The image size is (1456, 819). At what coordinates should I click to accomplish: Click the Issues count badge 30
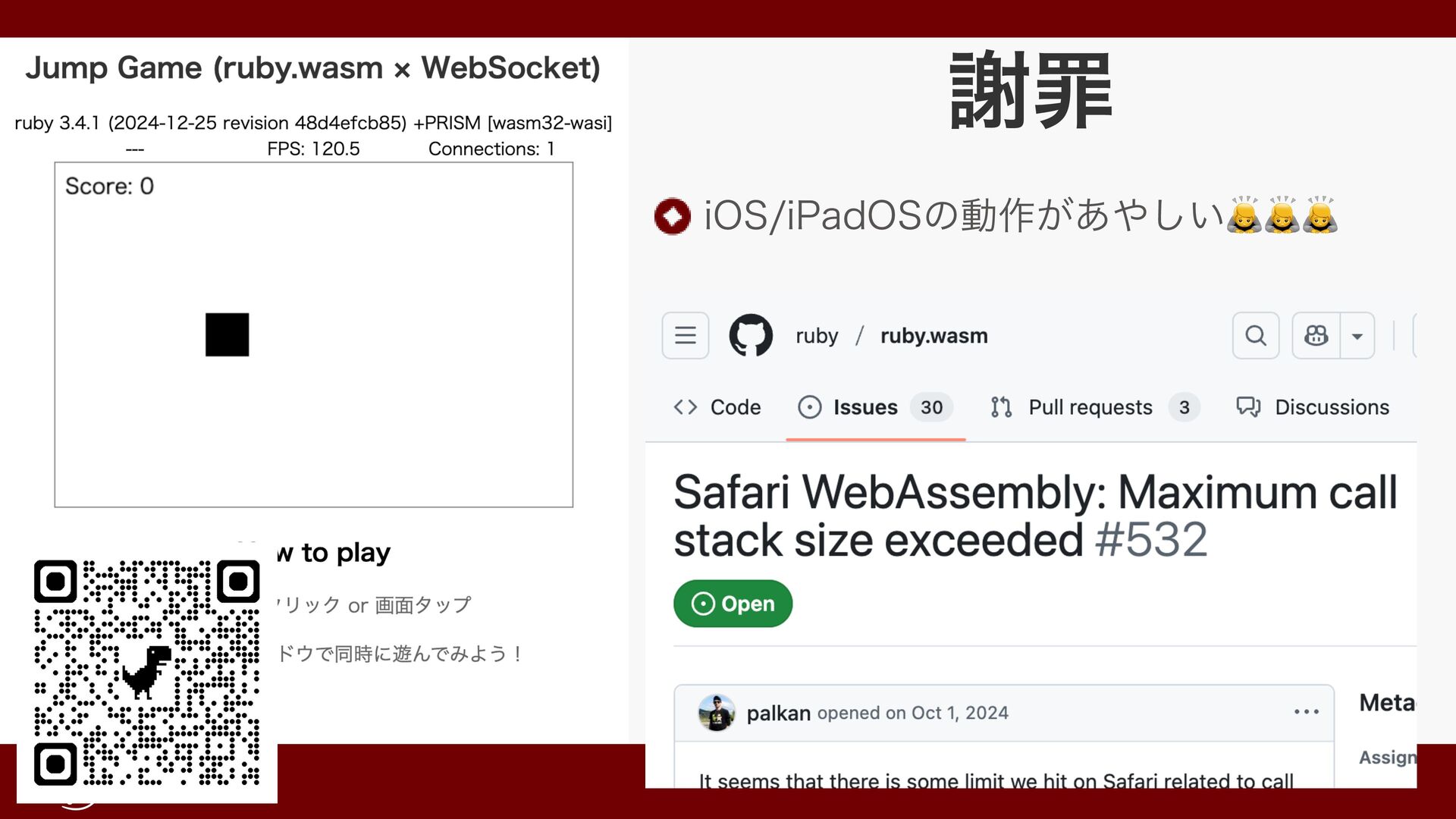[931, 407]
